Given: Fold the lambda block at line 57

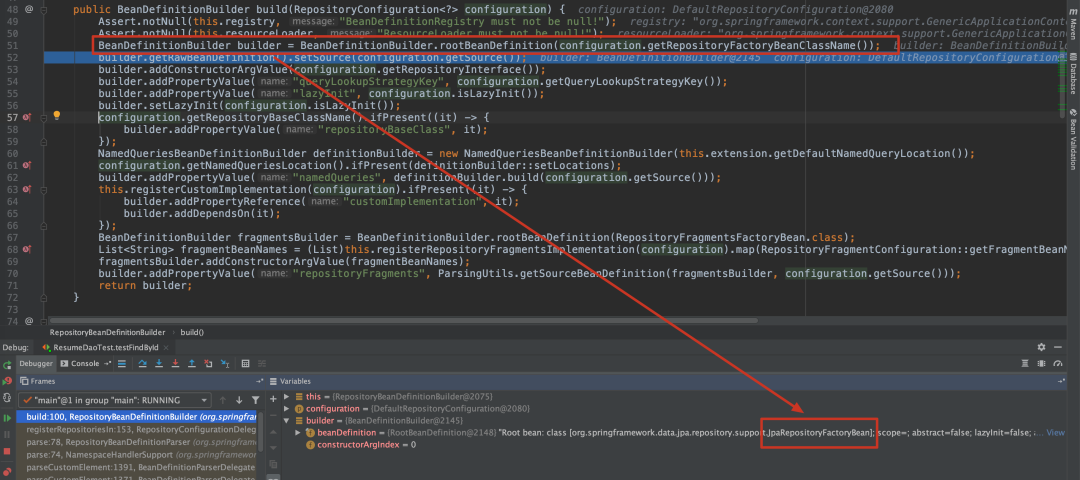Looking at the screenshot, I should (43, 118).
